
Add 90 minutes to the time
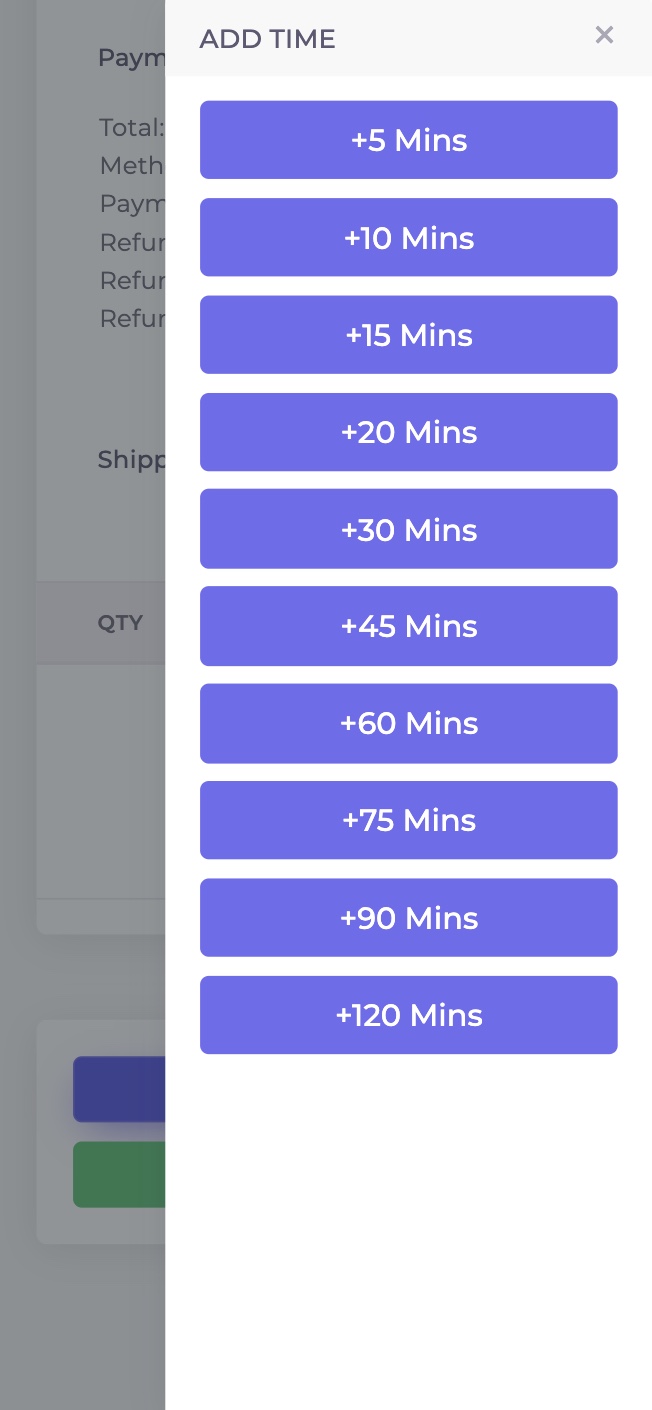point(408,918)
